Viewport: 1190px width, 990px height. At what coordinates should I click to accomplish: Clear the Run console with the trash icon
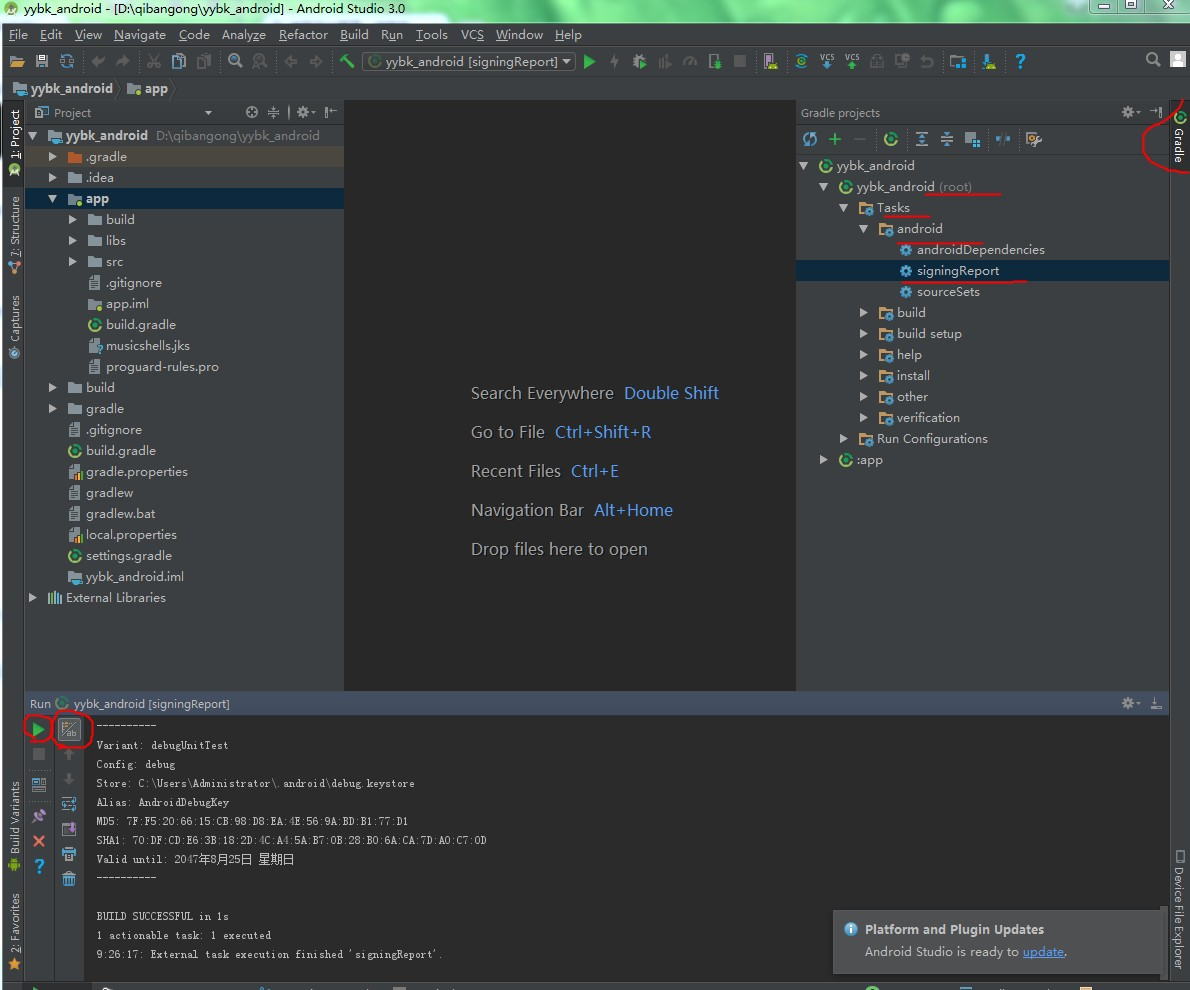point(69,879)
